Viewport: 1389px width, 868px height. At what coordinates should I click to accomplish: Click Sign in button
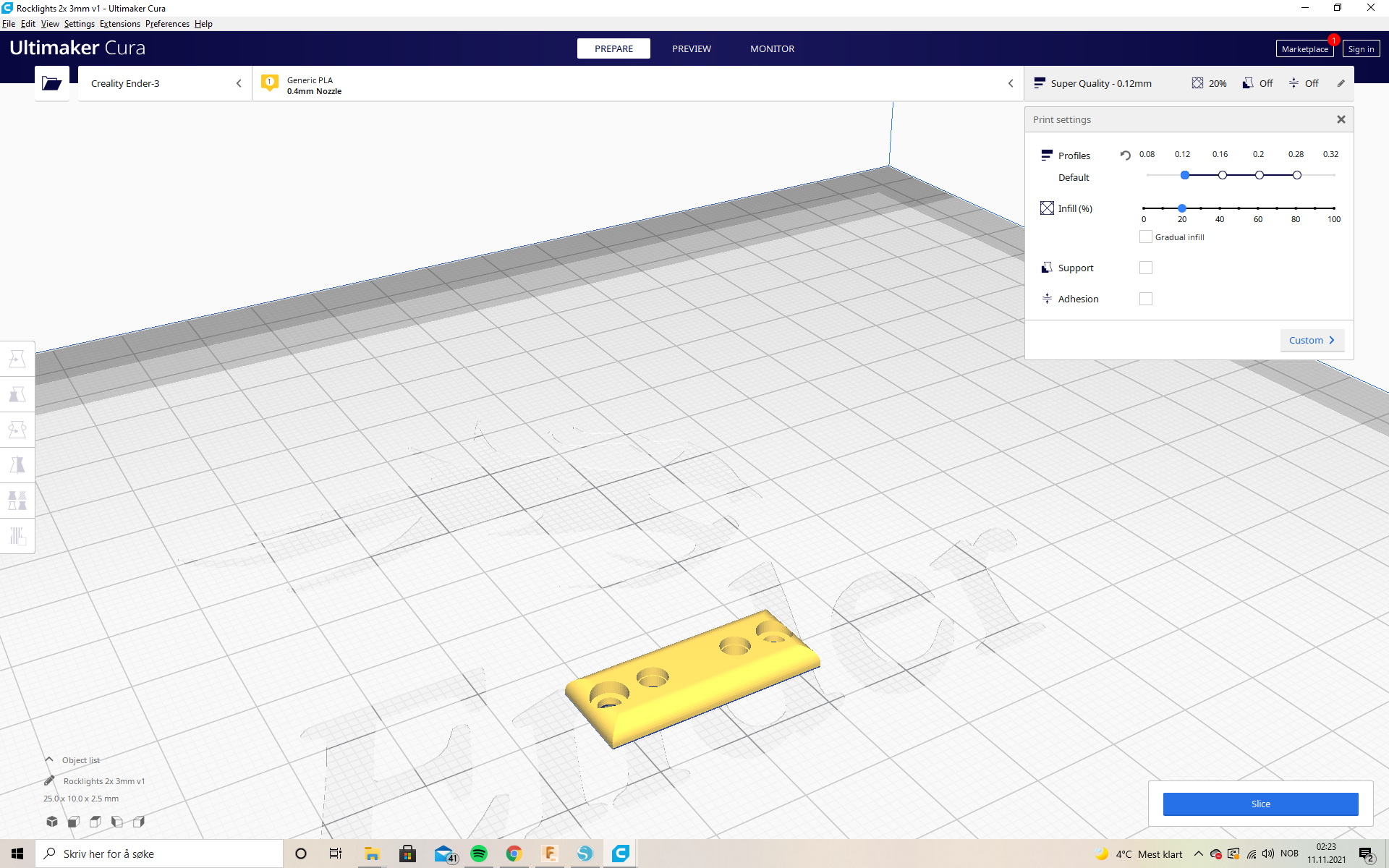coord(1361,48)
